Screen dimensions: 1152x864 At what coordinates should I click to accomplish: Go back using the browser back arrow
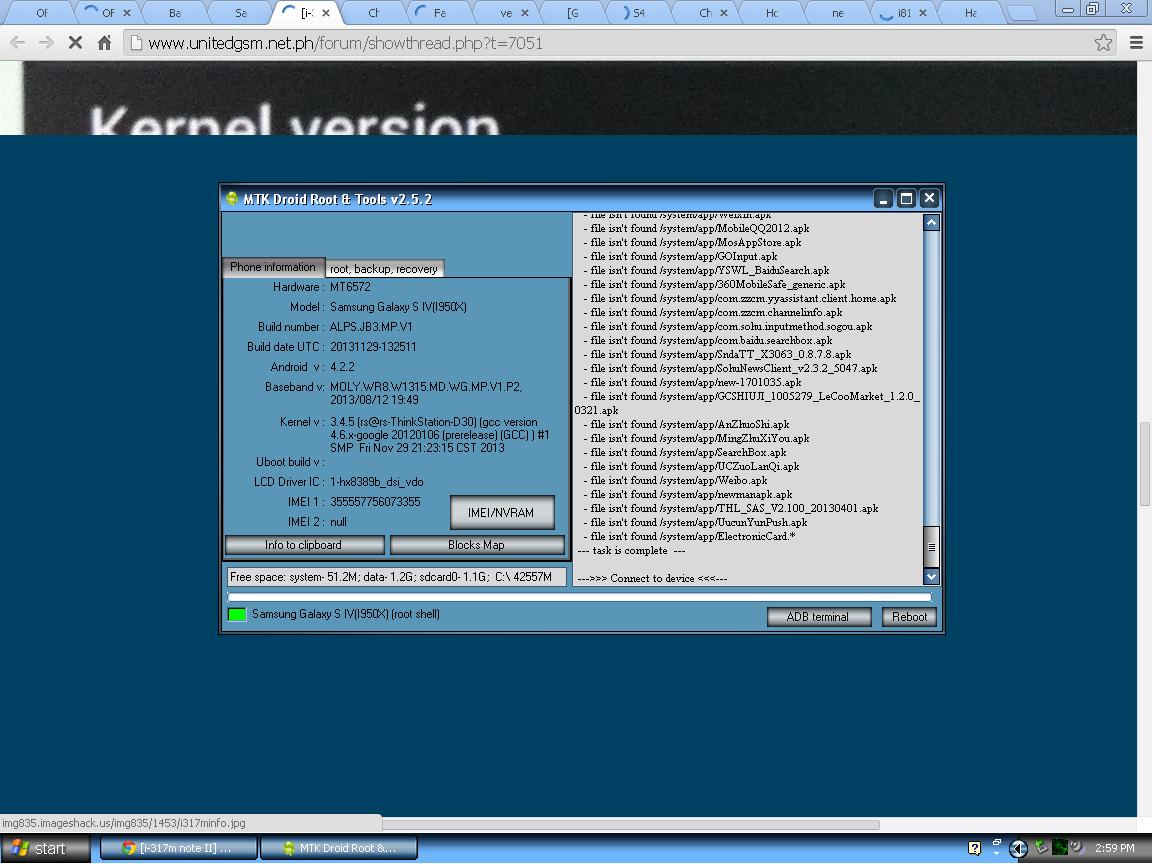pos(18,43)
